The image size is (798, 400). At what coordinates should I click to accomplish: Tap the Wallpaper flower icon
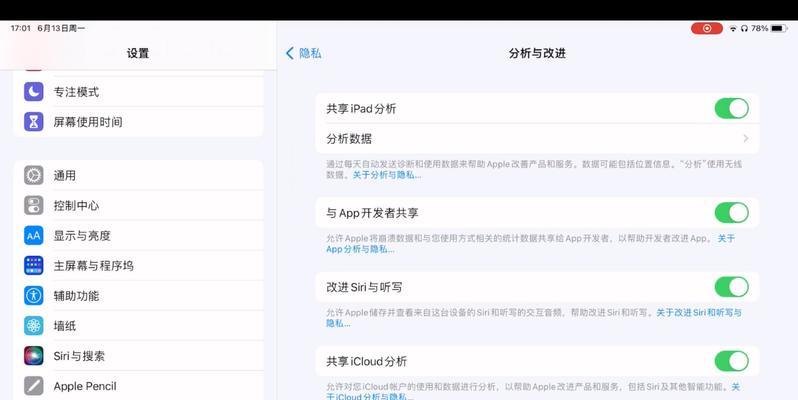(34, 326)
